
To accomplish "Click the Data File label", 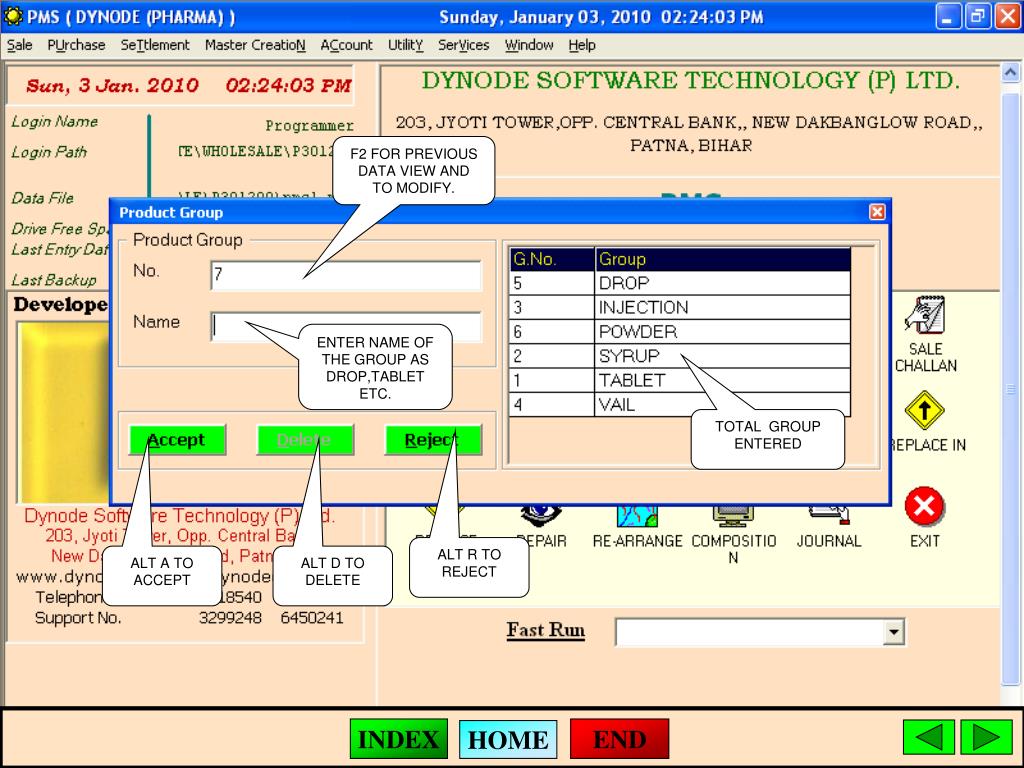I will click(42, 198).
